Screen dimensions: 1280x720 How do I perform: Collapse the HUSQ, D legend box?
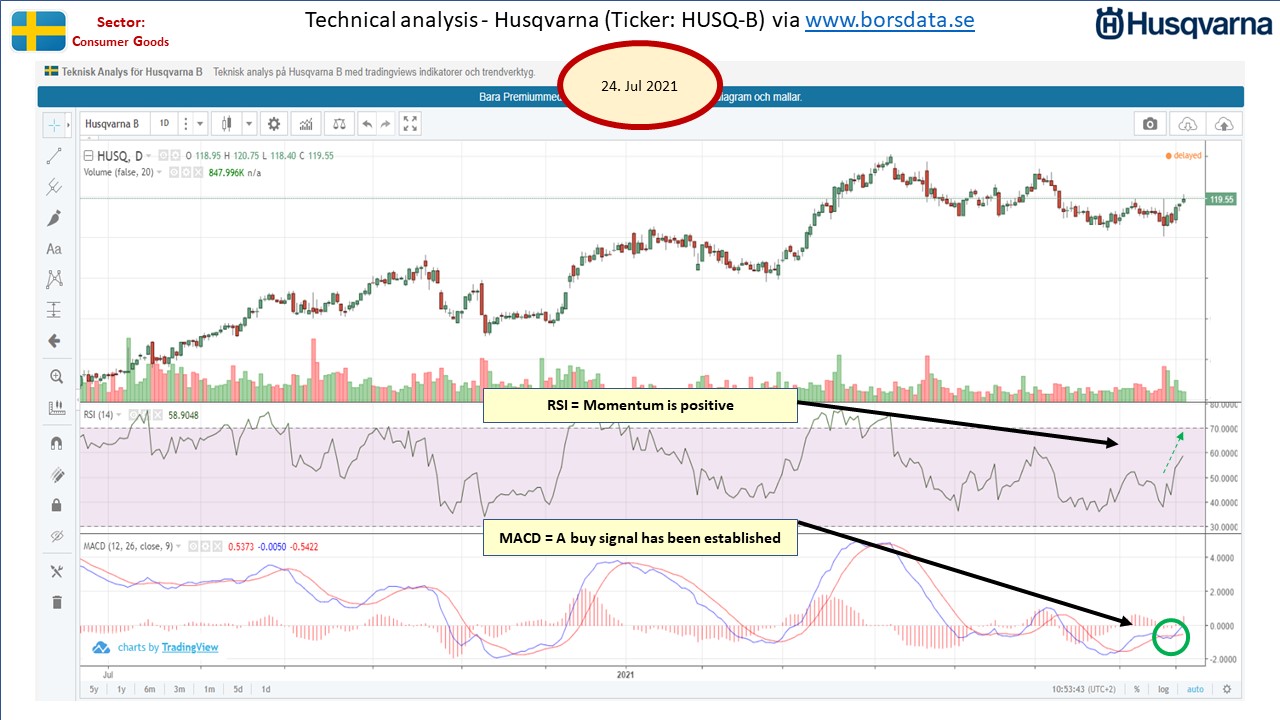[88, 156]
